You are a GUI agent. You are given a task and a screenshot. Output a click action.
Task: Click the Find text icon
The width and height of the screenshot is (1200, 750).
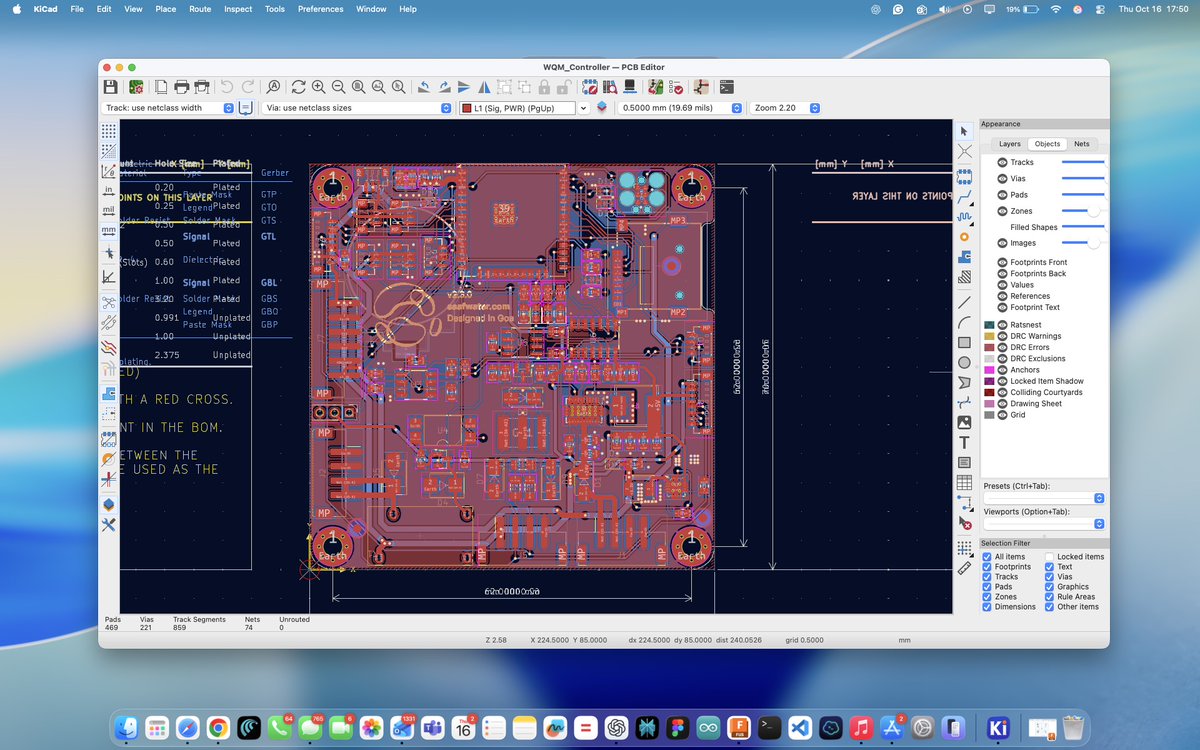click(x=273, y=87)
